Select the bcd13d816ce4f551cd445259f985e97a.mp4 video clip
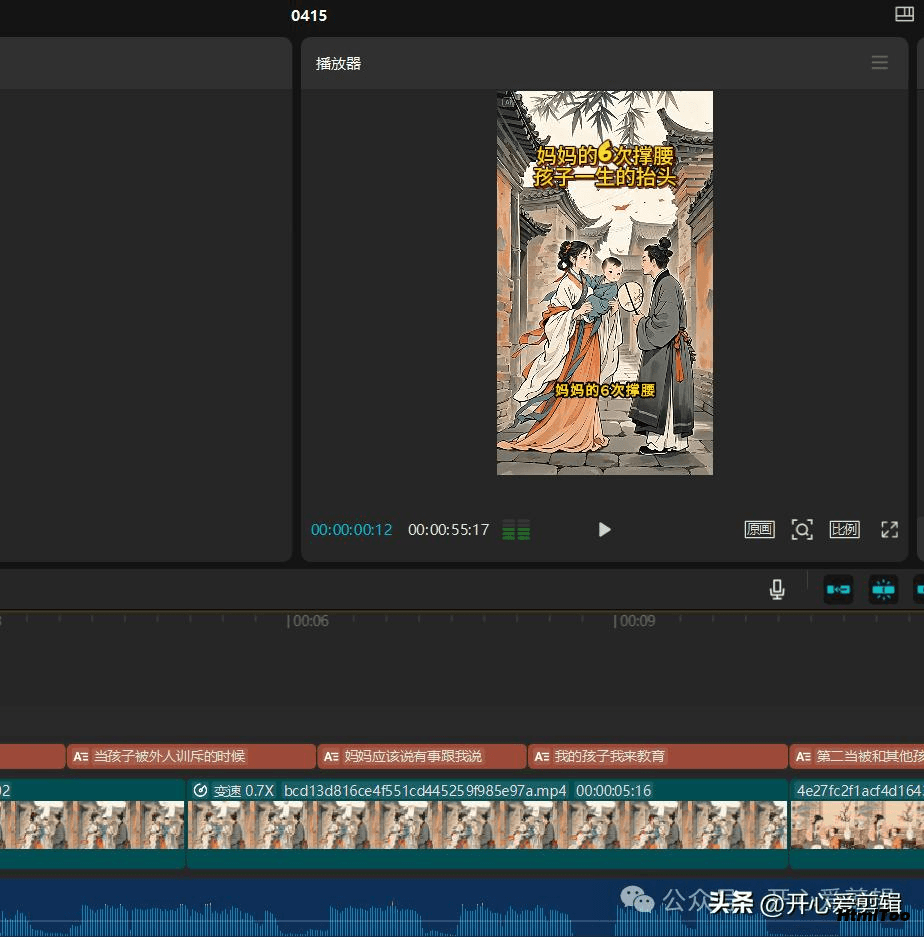The width and height of the screenshot is (924, 937). coord(487,823)
